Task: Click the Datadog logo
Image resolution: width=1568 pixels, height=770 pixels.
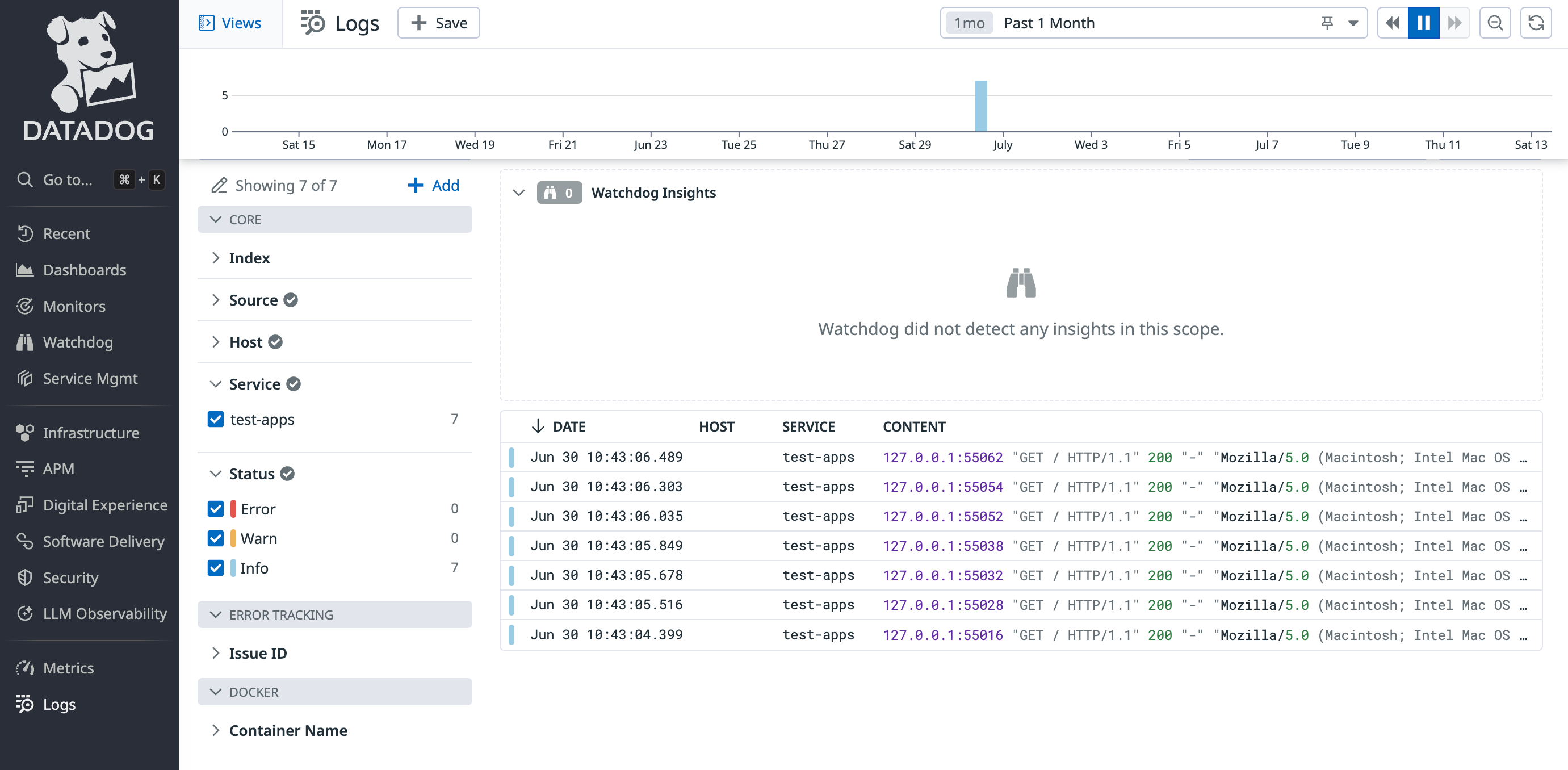Action: [89, 76]
